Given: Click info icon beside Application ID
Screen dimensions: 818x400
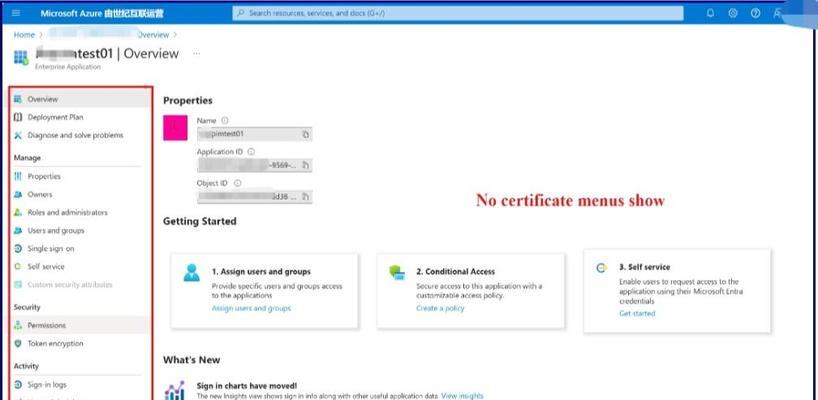Looking at the screenshot, I should click(251, 152).
